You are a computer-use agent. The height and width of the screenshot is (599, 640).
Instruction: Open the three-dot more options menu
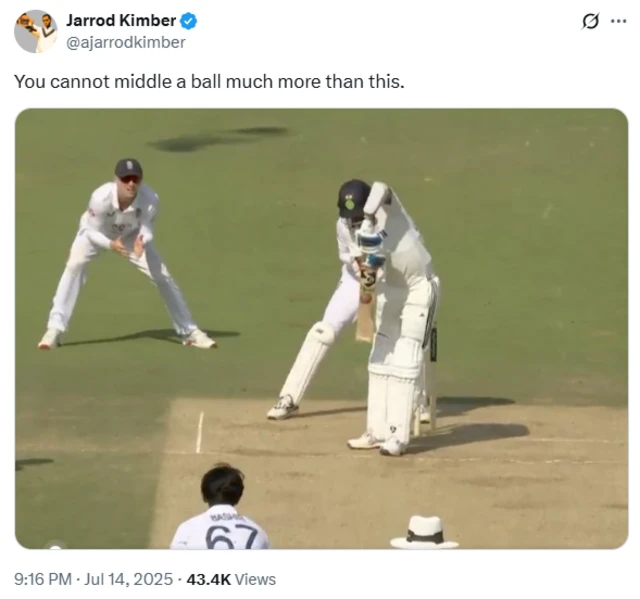618,21
